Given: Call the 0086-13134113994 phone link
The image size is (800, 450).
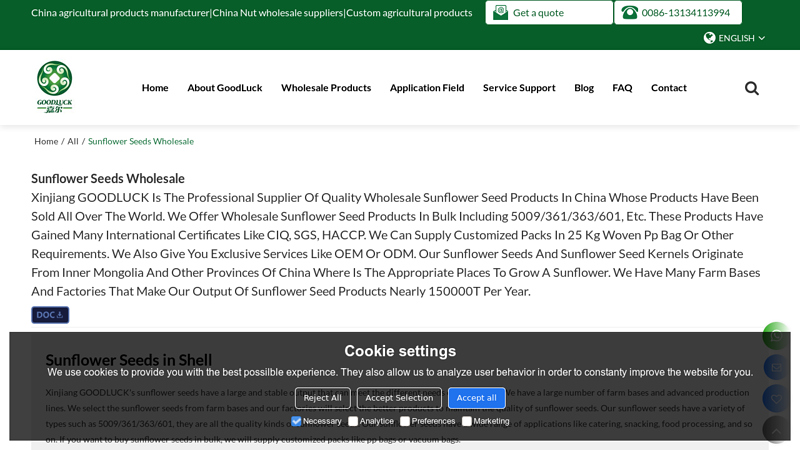Looking at the screenshot, I should (x=678, y=12).
